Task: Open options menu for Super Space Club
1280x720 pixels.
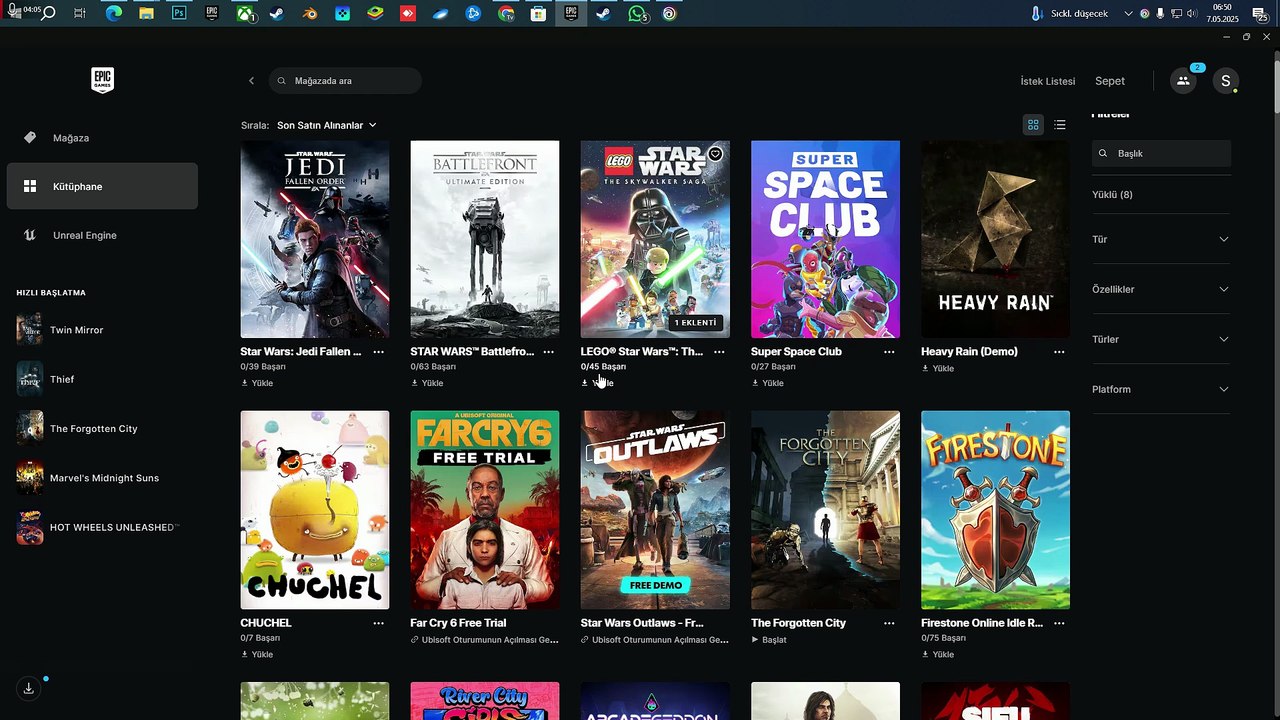Action: pyautogui.click(x=889, y=352)
